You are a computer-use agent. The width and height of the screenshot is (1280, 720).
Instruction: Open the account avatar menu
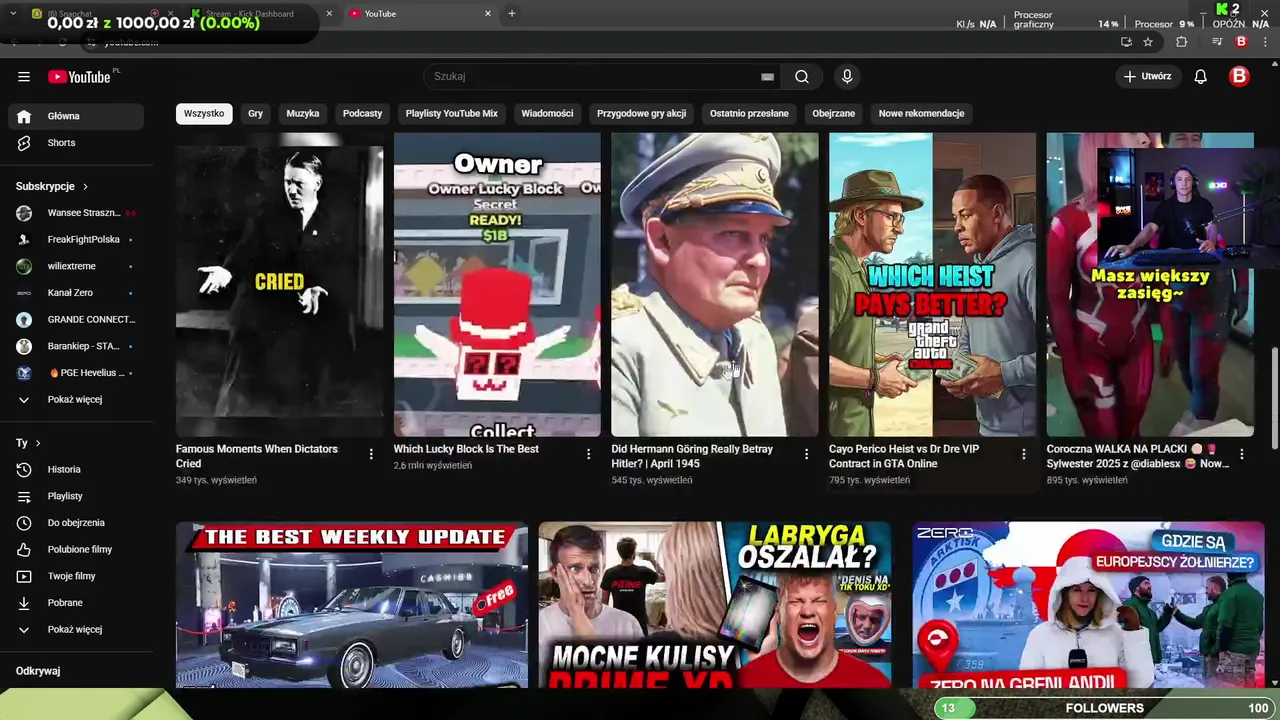pos(1239,76)
